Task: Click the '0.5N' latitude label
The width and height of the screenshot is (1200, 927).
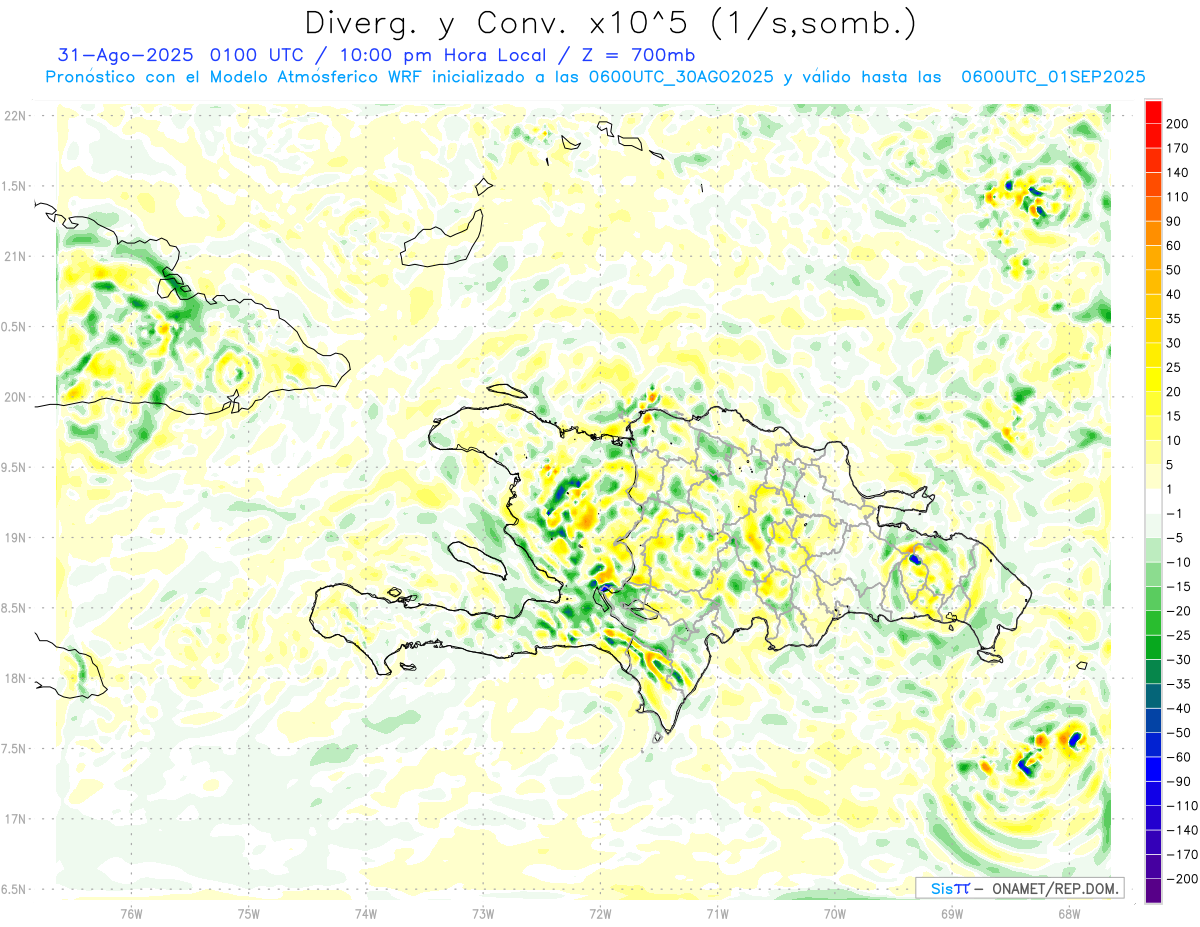Action: [14, 327]
